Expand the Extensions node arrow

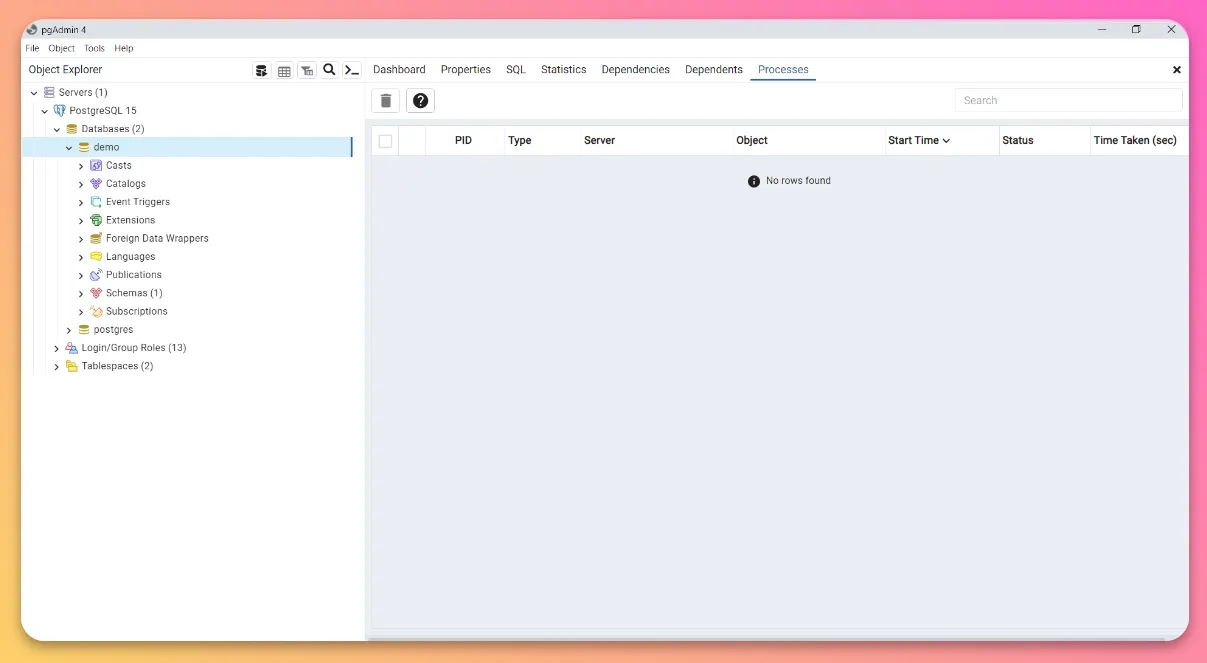(81, 221)
